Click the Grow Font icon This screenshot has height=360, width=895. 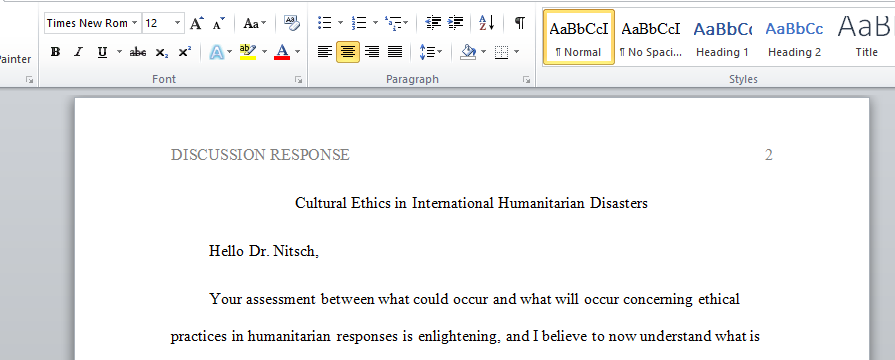pos(196,23)
